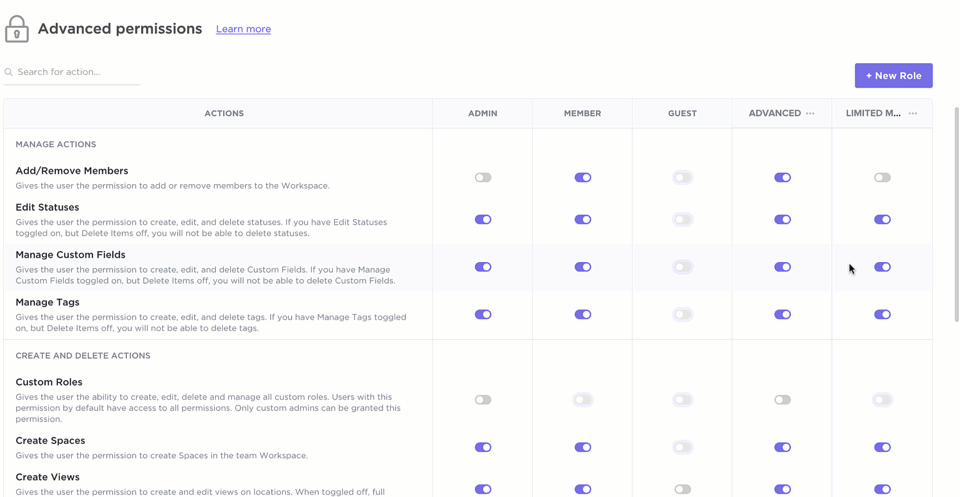Open the Limited M... role options ellipsis
960x497 pixels.
click(913, 114)
